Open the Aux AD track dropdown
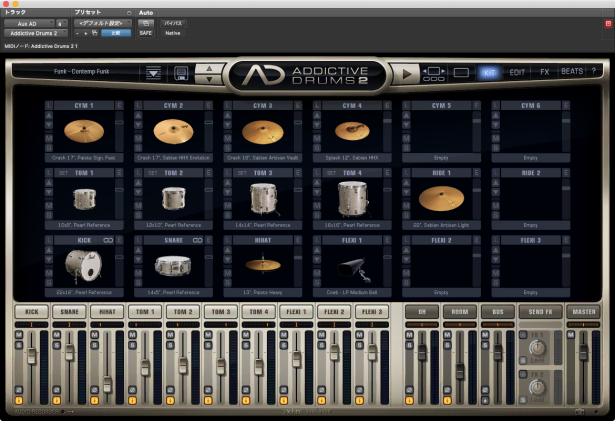 (29, 24)
